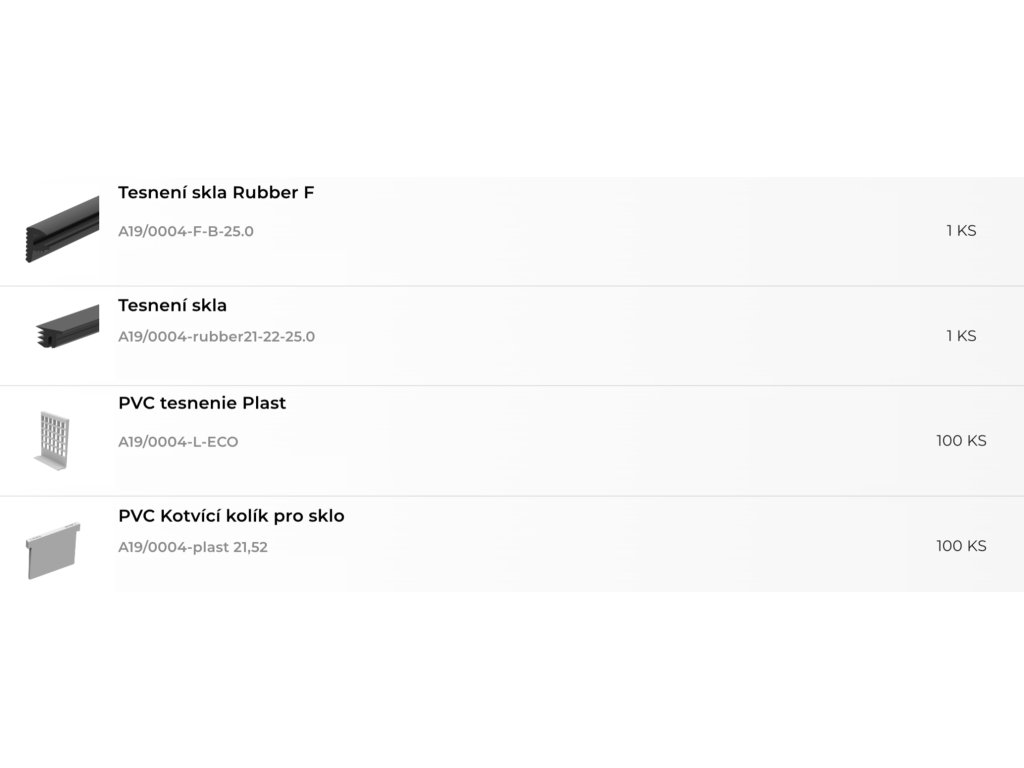The image size is (1024, 768).
Task: Select the Tesnení skla rubber21-22 row
Action: [x=512, y=336]
